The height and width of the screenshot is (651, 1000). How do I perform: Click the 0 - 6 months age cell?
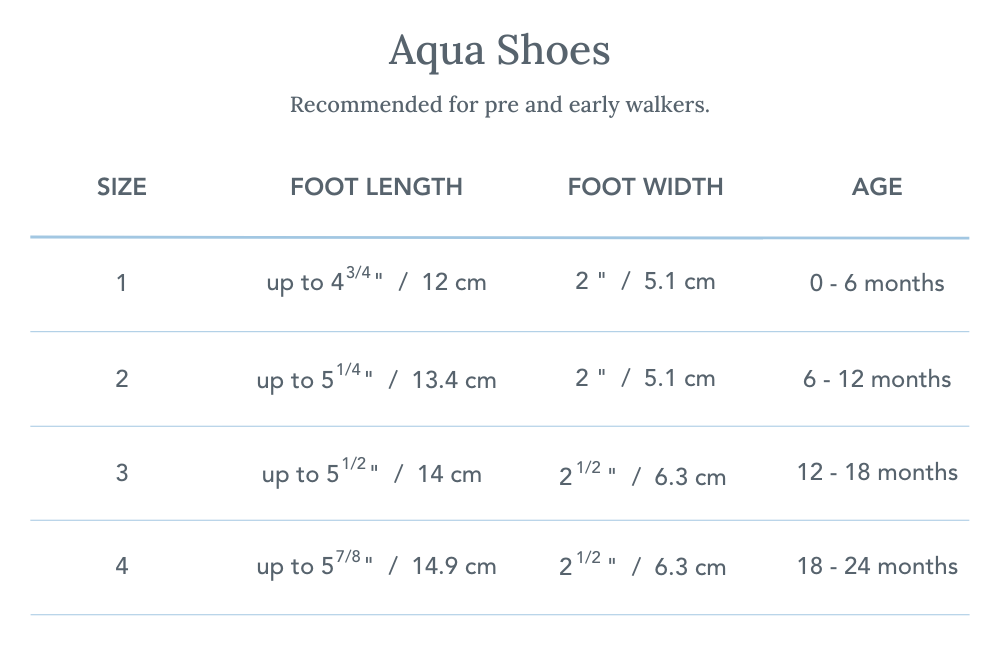click(x=877, y=283)
